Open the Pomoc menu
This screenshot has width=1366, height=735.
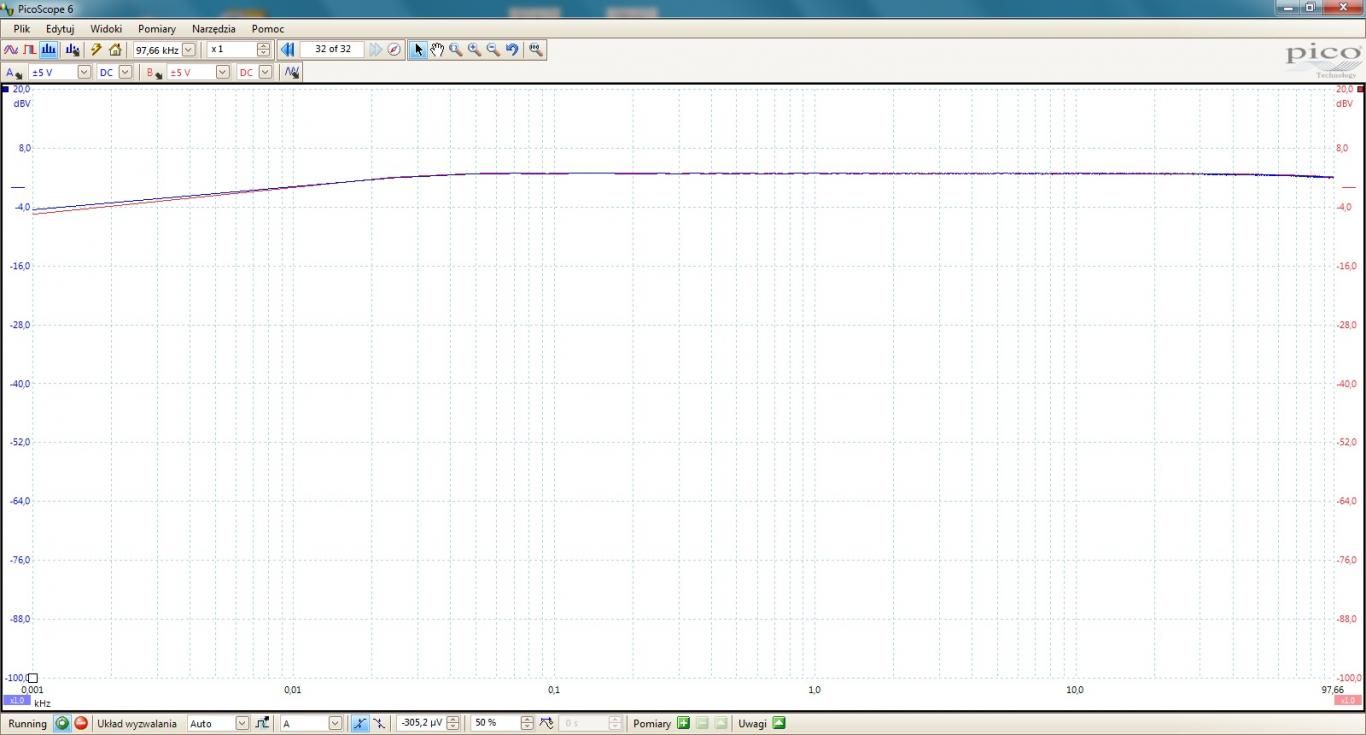268,29
